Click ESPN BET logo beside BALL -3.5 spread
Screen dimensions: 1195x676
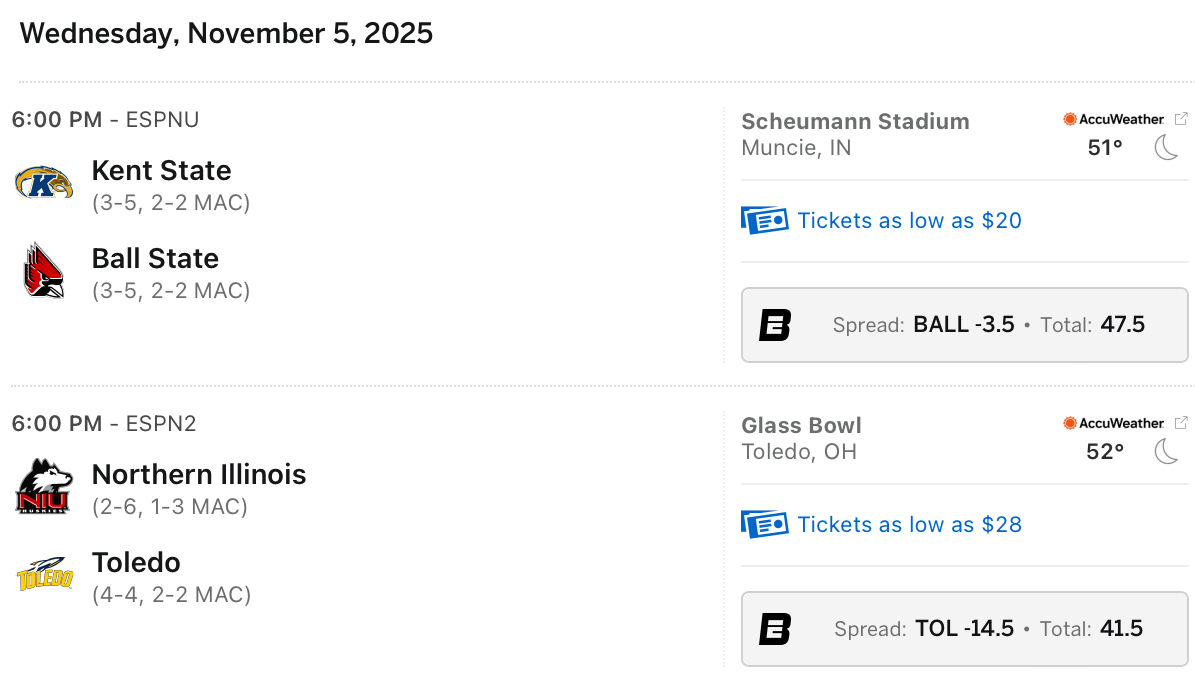click(775, 325)
